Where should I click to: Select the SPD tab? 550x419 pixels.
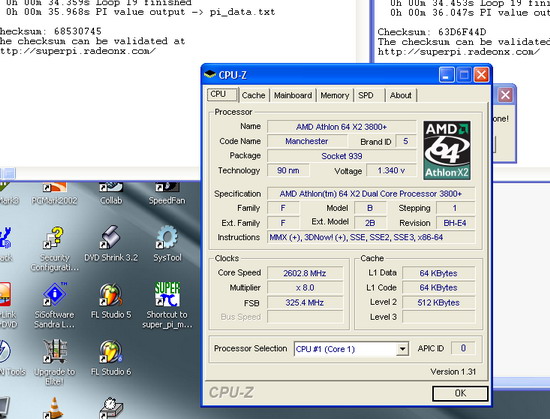pos(368,95)
